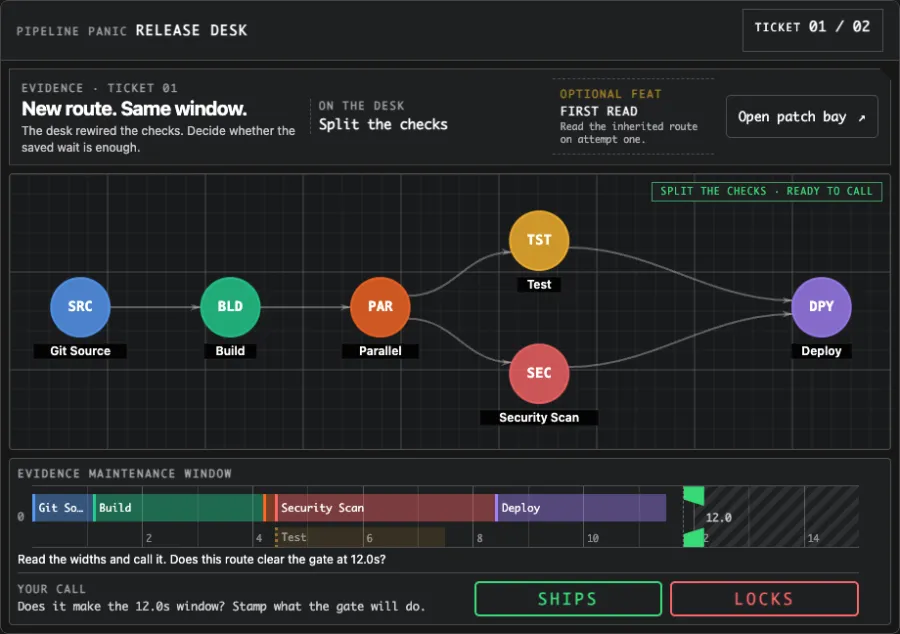The image size is (900, 634).
Task: Click the orange Parallel sliver in timeline
Action: [269, 508]
